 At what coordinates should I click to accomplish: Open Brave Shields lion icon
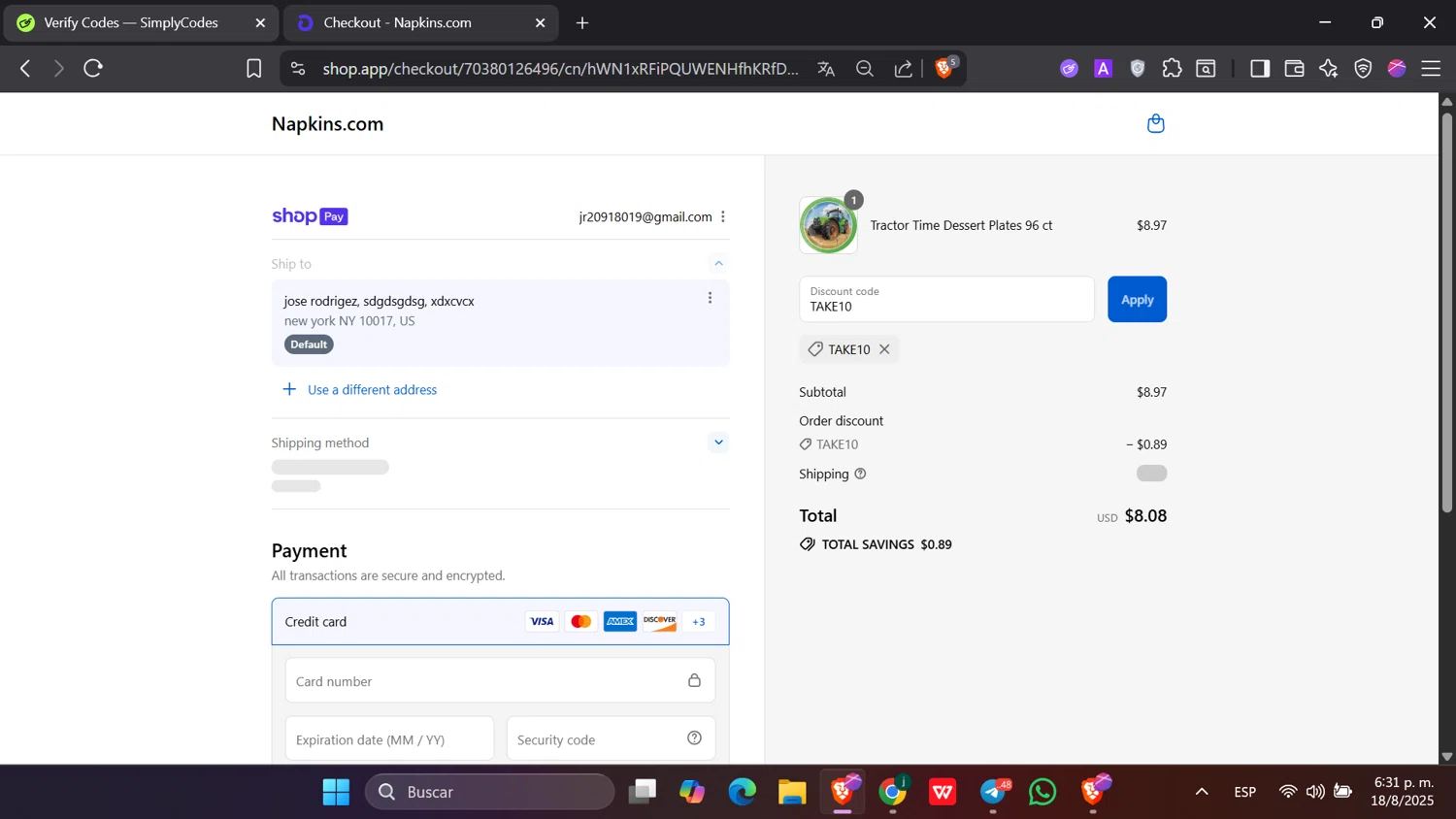944,67
